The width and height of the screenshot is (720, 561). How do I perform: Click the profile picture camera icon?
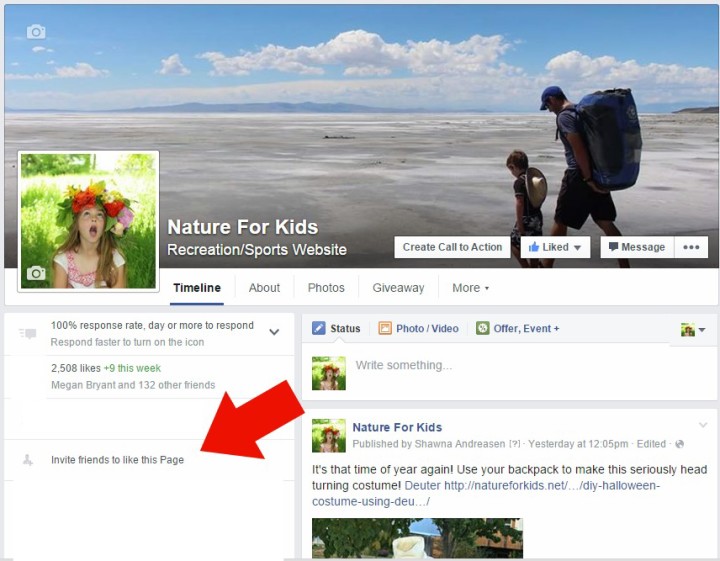point(36,273)
